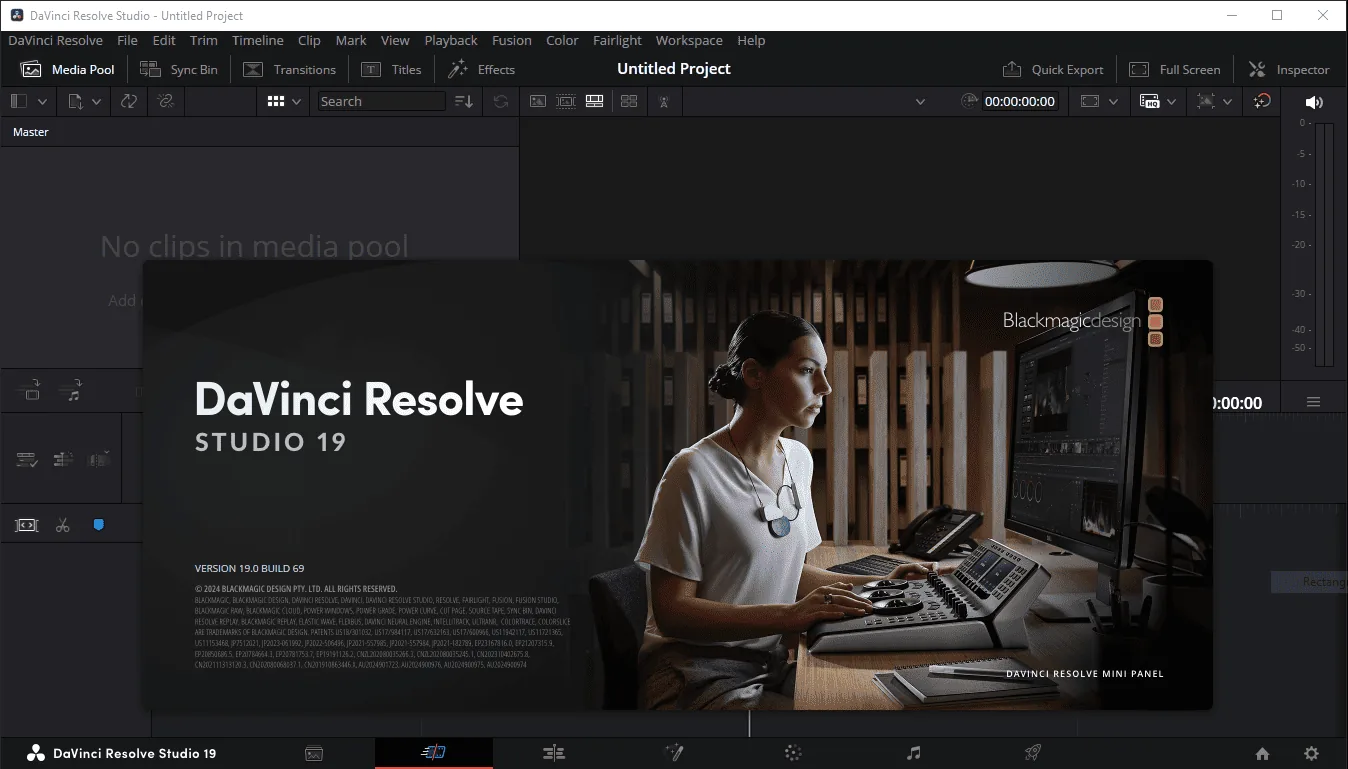Image resolution: width=1348 pixels, height=769 pixels.
Task: Go to the Fusion page wand icon
Action: pos(674,753)
